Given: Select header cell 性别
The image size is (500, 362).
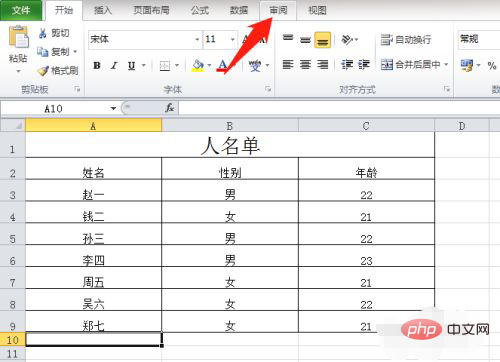Looking at the screenshot, I should pos(230,169).
